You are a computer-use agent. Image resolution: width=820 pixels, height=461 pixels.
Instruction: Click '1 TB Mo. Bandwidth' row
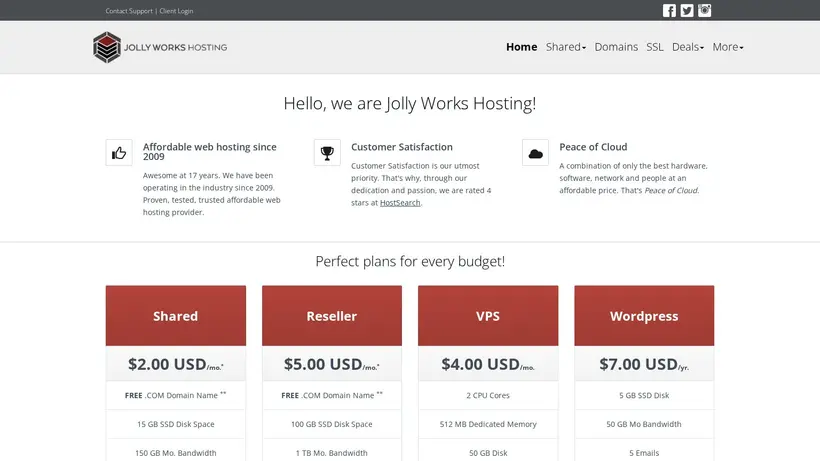click(x=332, y=450)
